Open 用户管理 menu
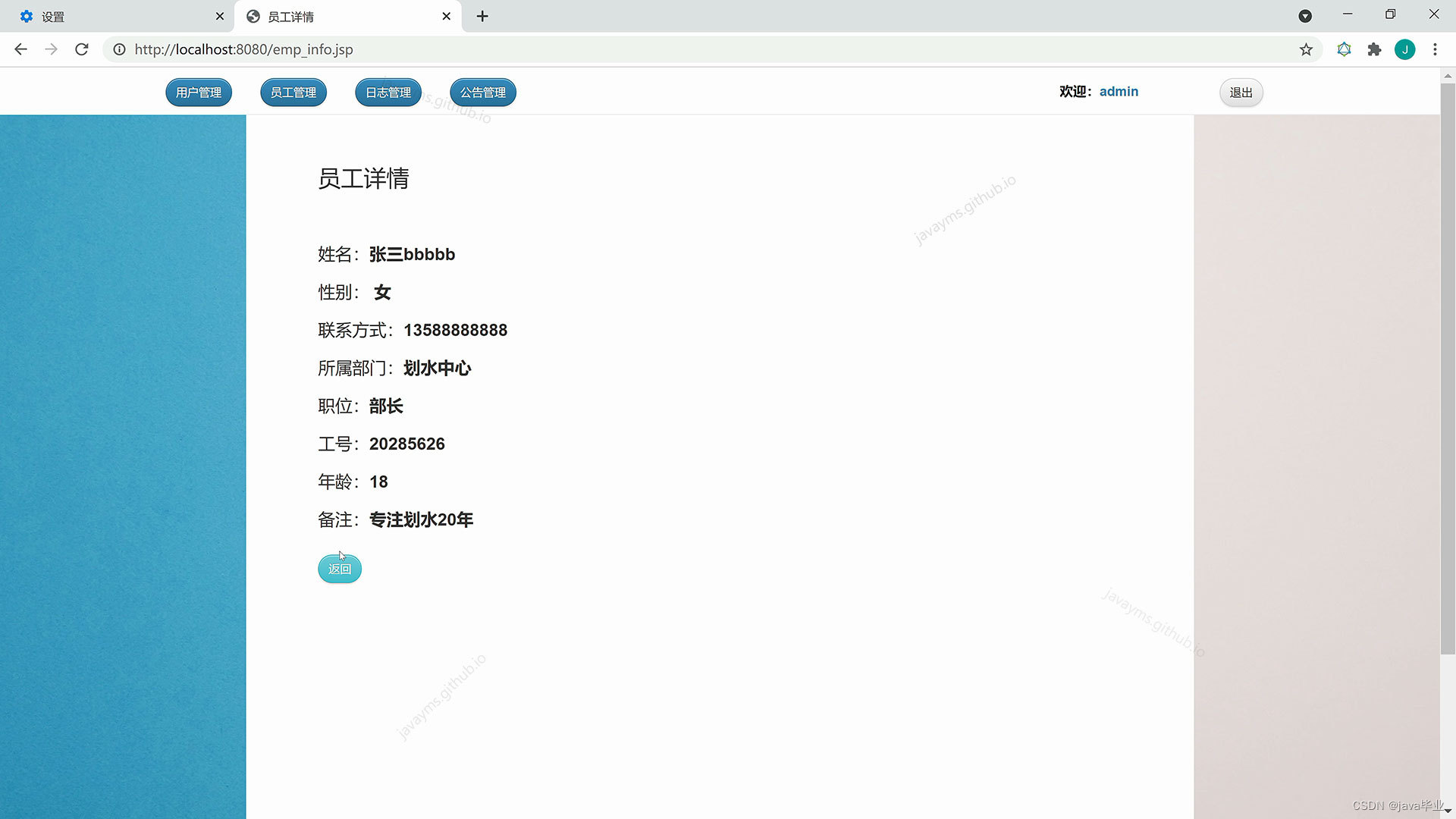1456x819 pixels. (199, 93)
